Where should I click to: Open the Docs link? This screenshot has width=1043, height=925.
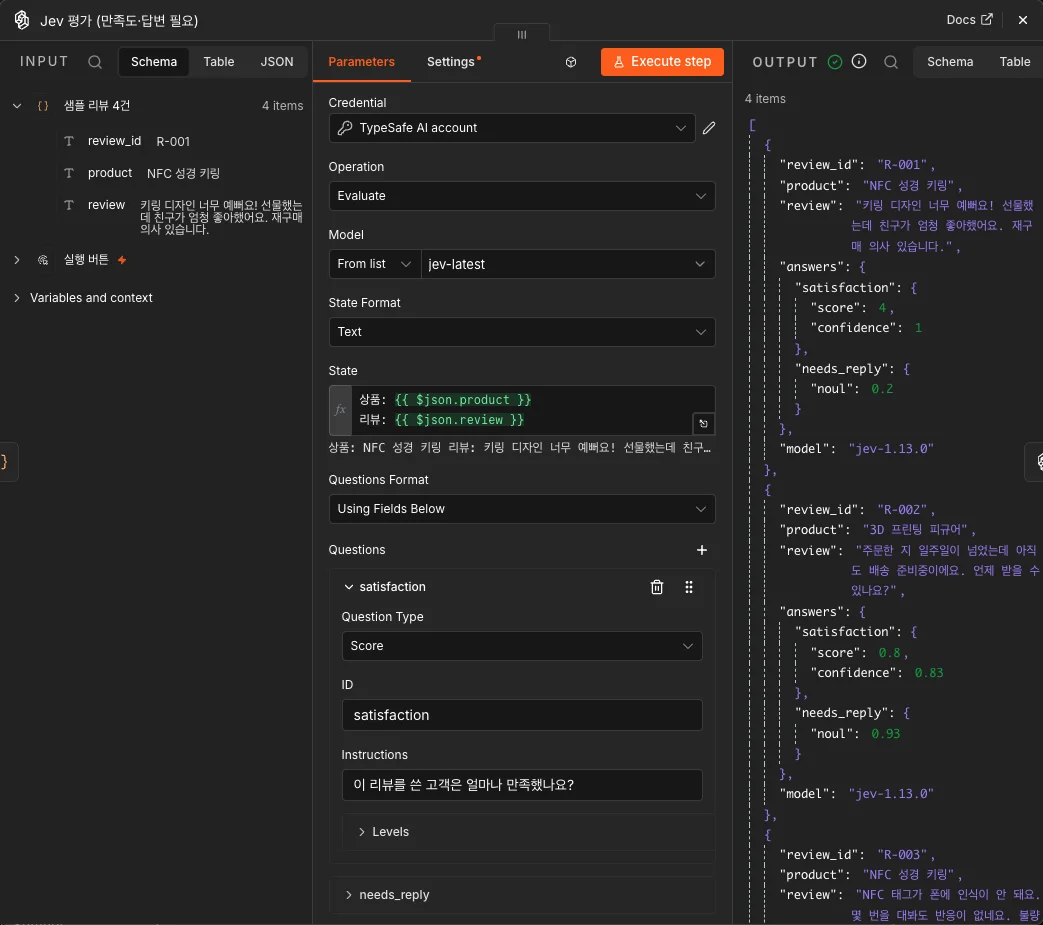pos(969,20)
